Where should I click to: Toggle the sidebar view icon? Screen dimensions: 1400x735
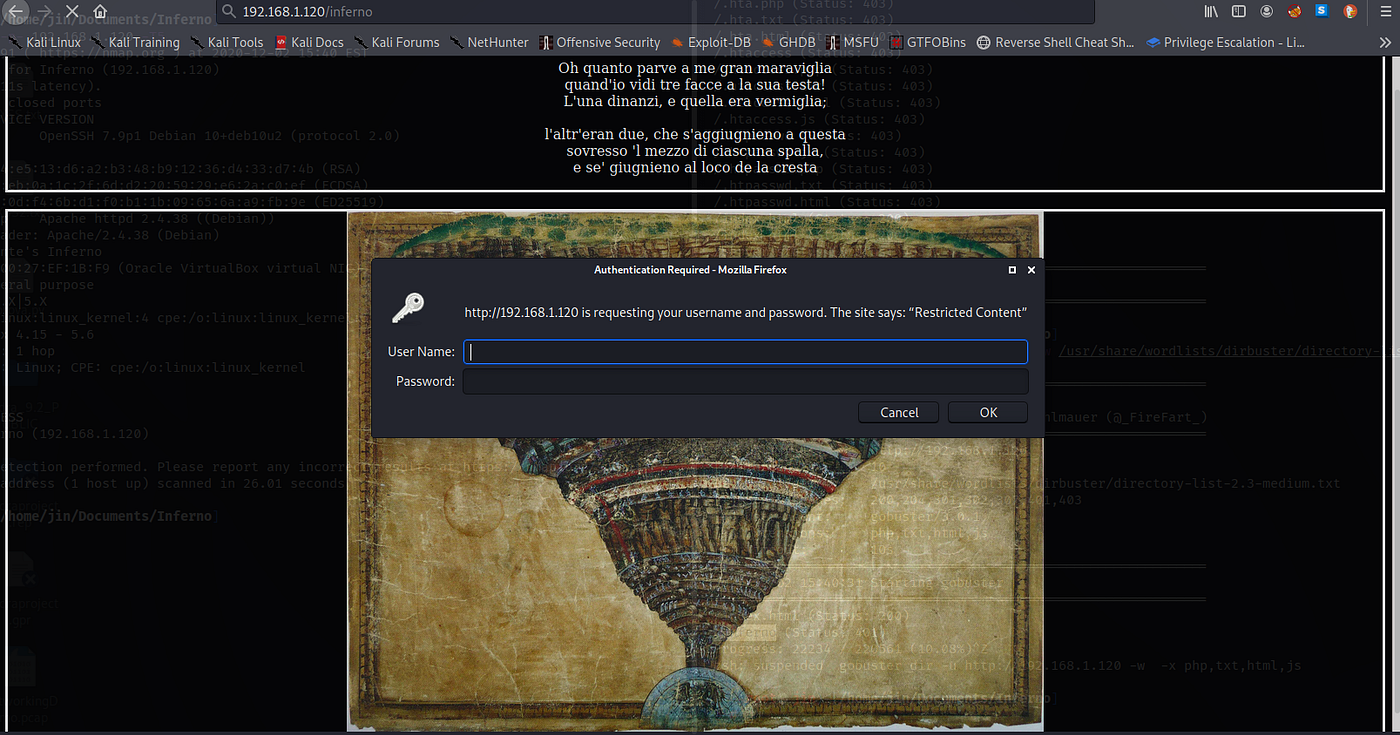pyautogui.click(x=1239, y=11)
